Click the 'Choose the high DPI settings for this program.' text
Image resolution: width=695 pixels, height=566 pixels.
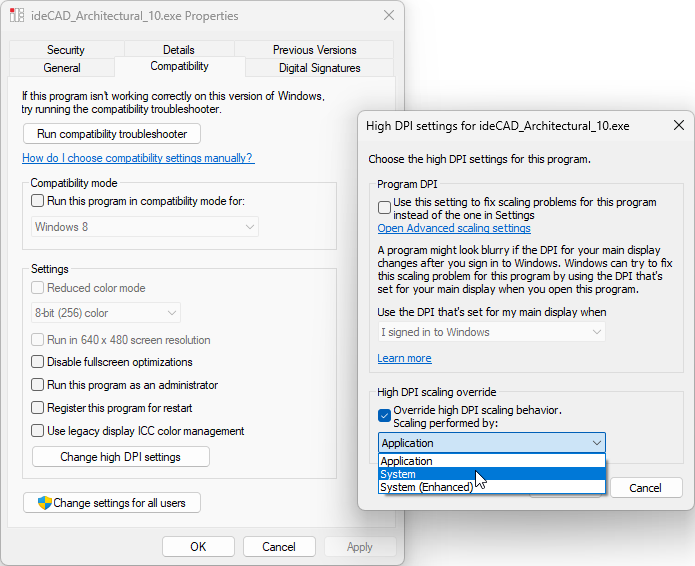[x=480, y=159]
